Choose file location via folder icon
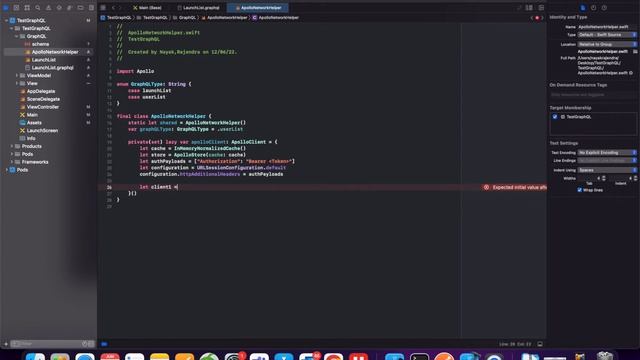Image resolution: width=640 pixels, height=360 pixels. tap(635, 52)
